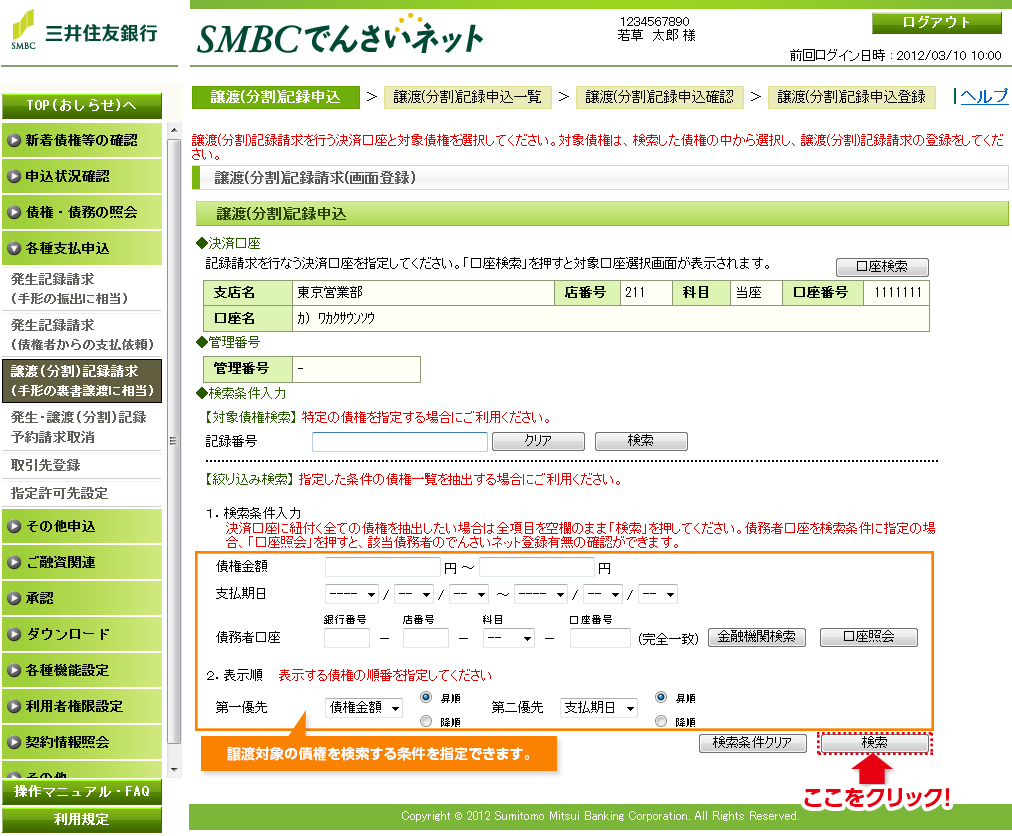Select 発生記録請求(手形の振出に相当)
The image size is (1012, 836).
pyautogui.click(x=82, y=289)
